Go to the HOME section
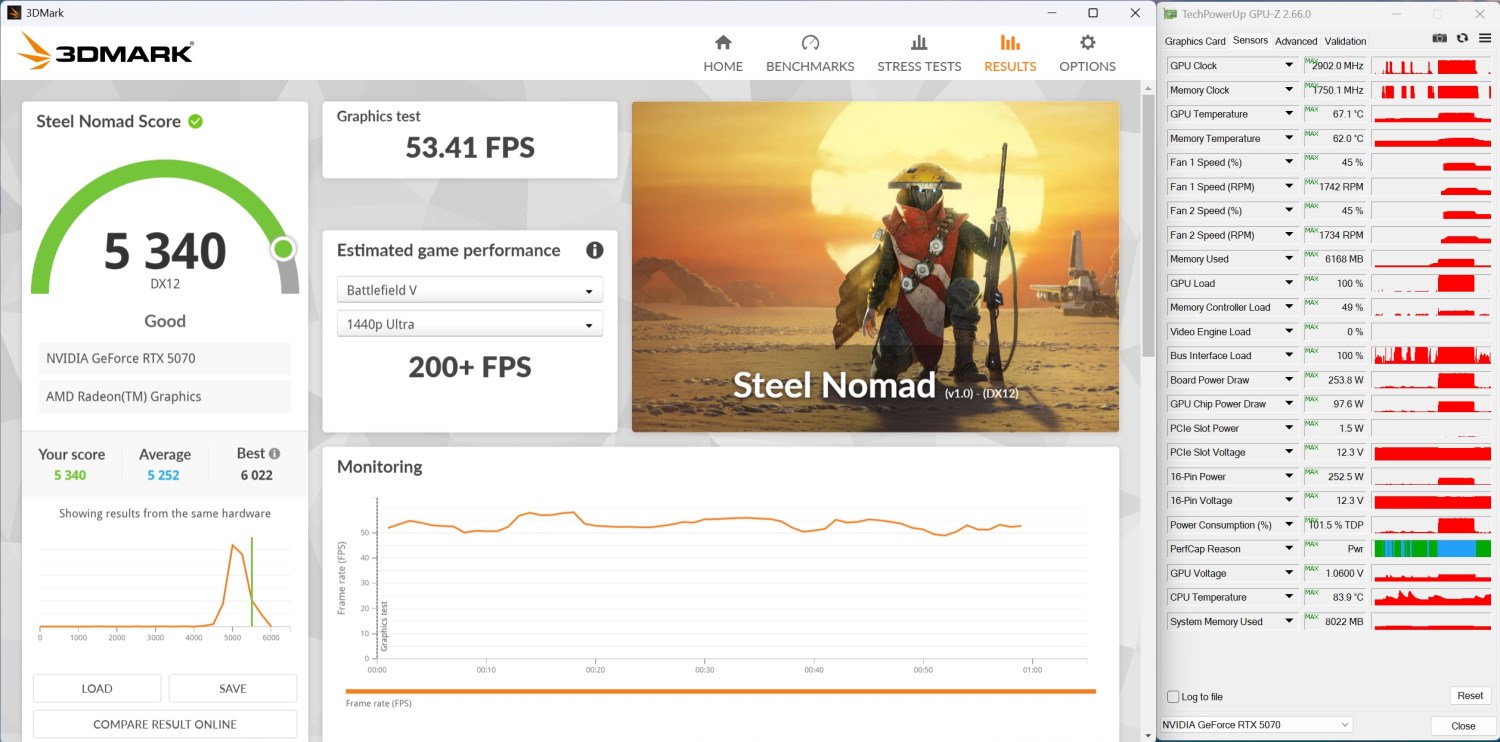 click(x=723, y=54)
